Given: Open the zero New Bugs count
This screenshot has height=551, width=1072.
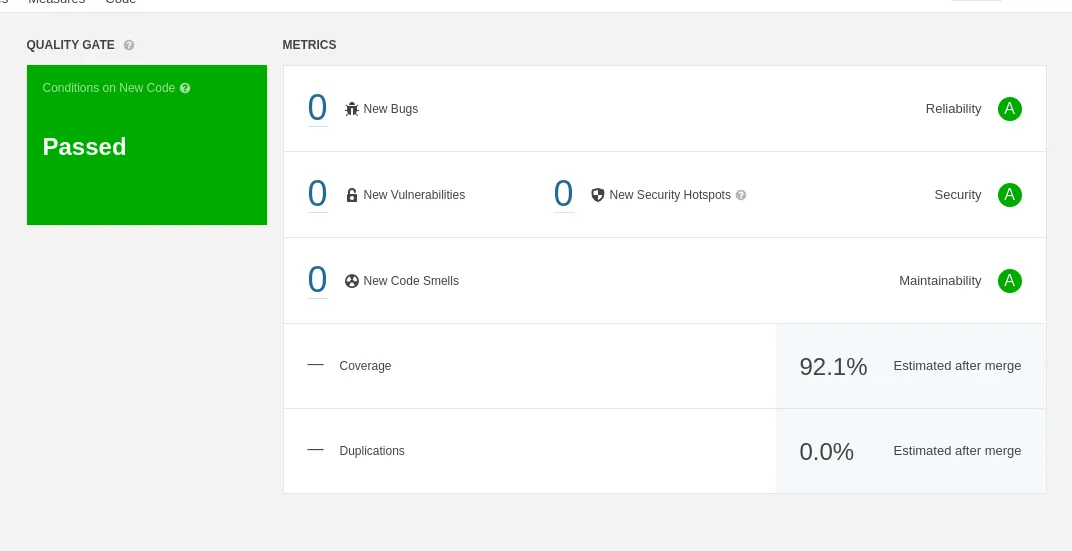Looking at the screenshot, I should [x=318, y=108].
